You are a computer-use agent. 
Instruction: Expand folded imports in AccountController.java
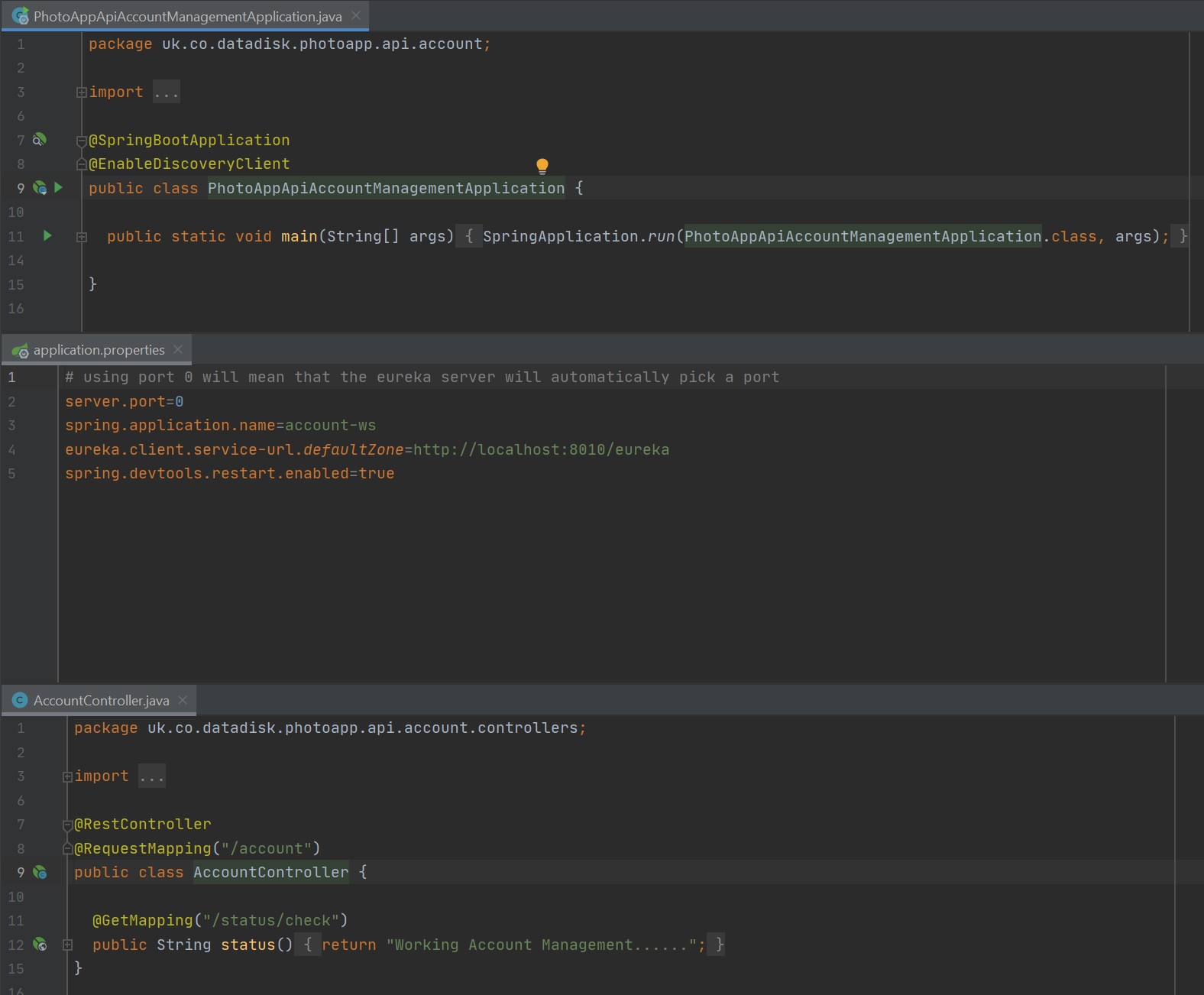tap(67, 776)
